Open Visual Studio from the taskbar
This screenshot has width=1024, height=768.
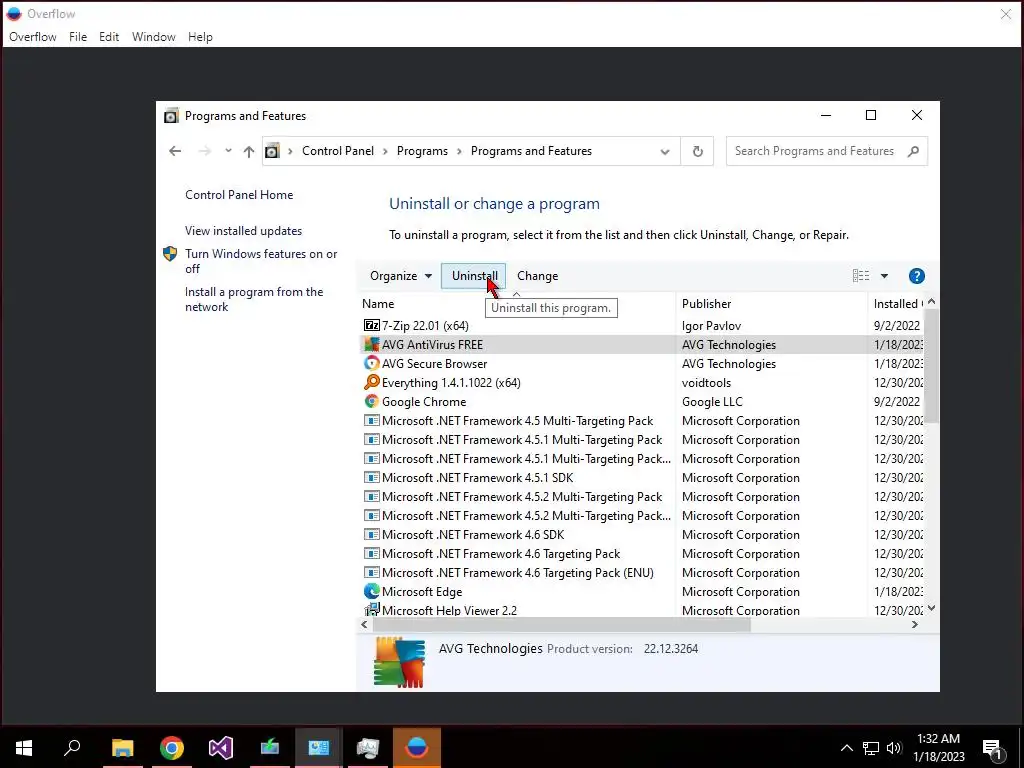(221, 747)
